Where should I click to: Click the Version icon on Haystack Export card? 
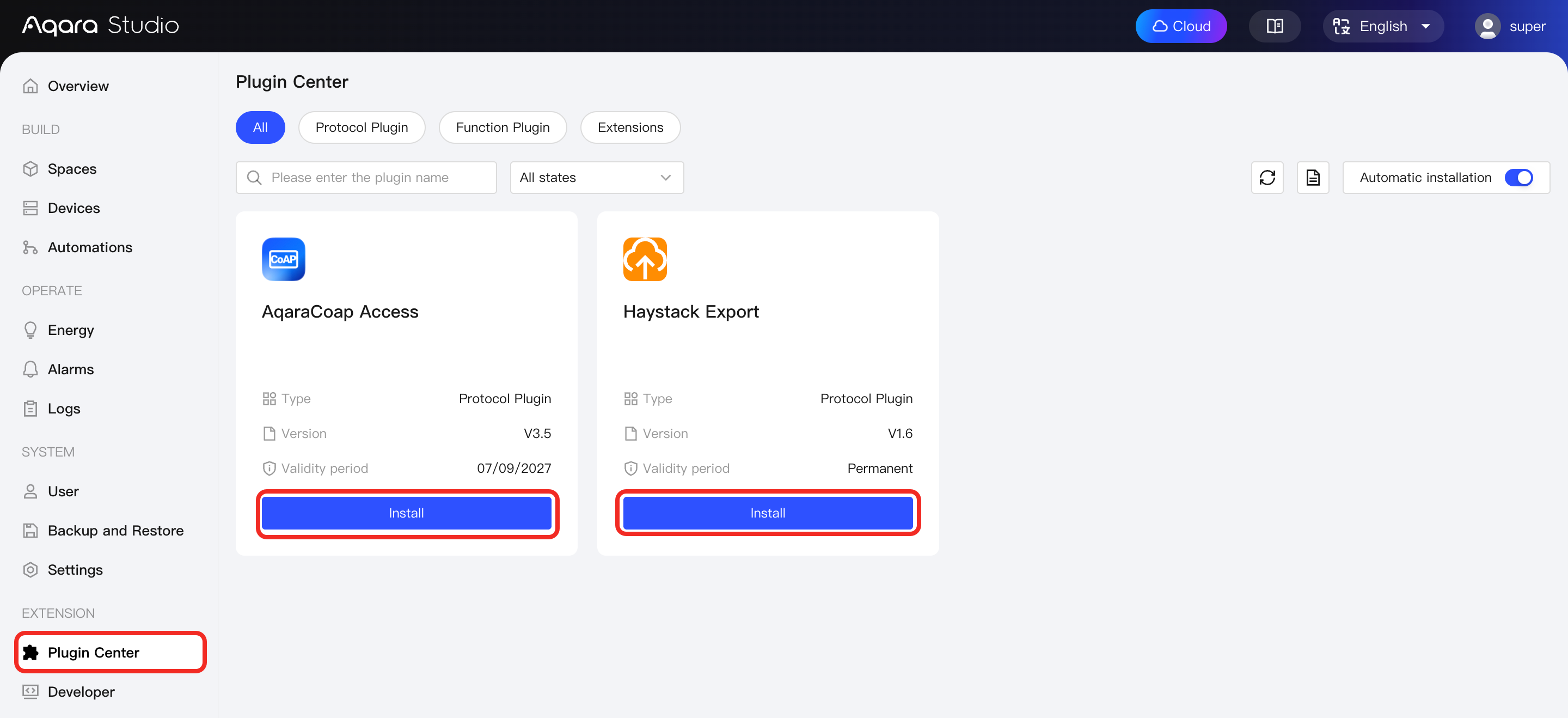[630, 434]
